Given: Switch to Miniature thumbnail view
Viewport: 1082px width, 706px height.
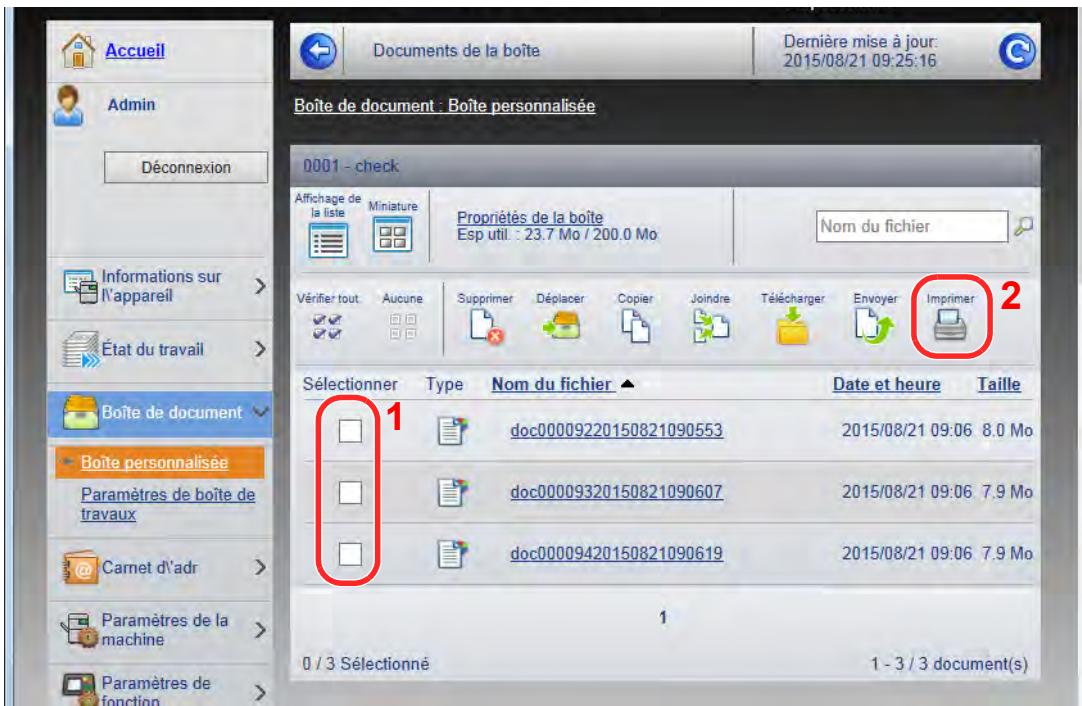Looking at the screenshot, I should click(393, 235).
